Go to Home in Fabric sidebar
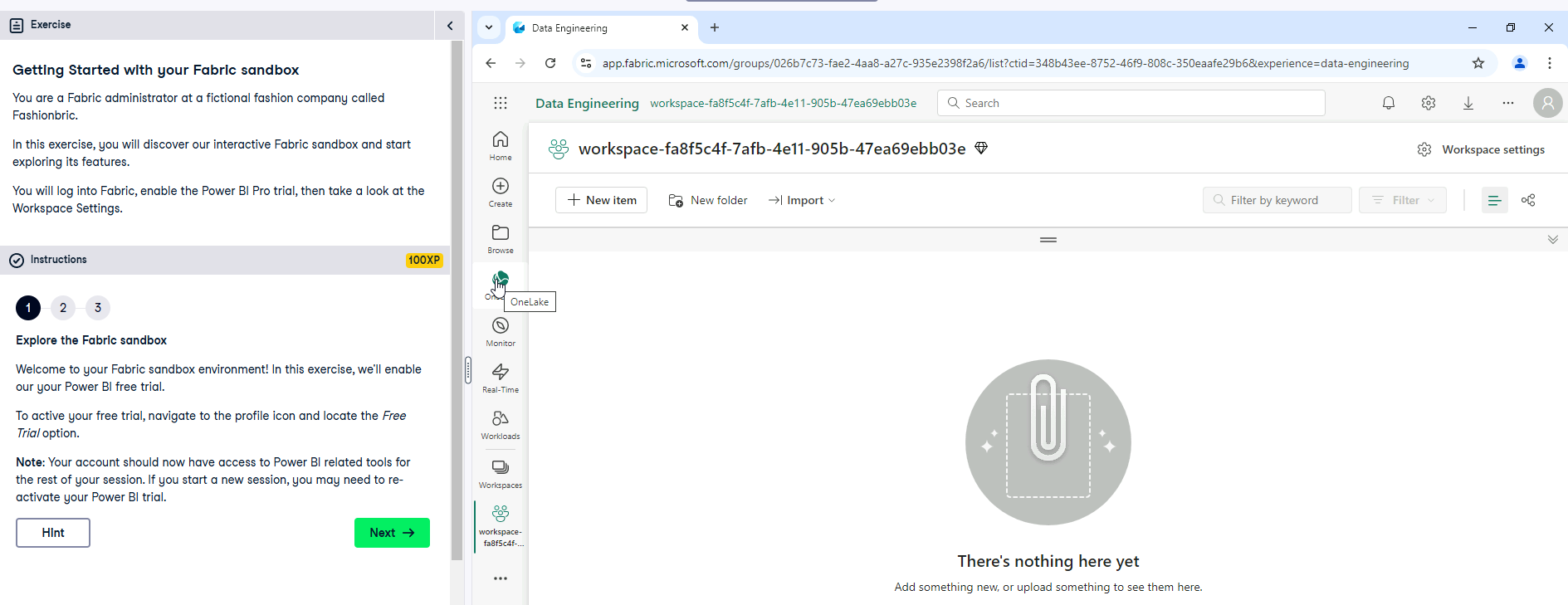The image size is (1568, 605). pyautogui.click(x=501, y=145)
